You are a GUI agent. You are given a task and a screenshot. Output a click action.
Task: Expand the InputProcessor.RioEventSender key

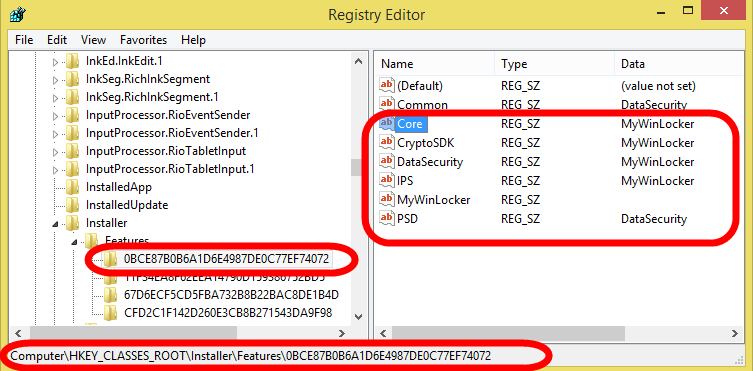[x=55, y=116]
